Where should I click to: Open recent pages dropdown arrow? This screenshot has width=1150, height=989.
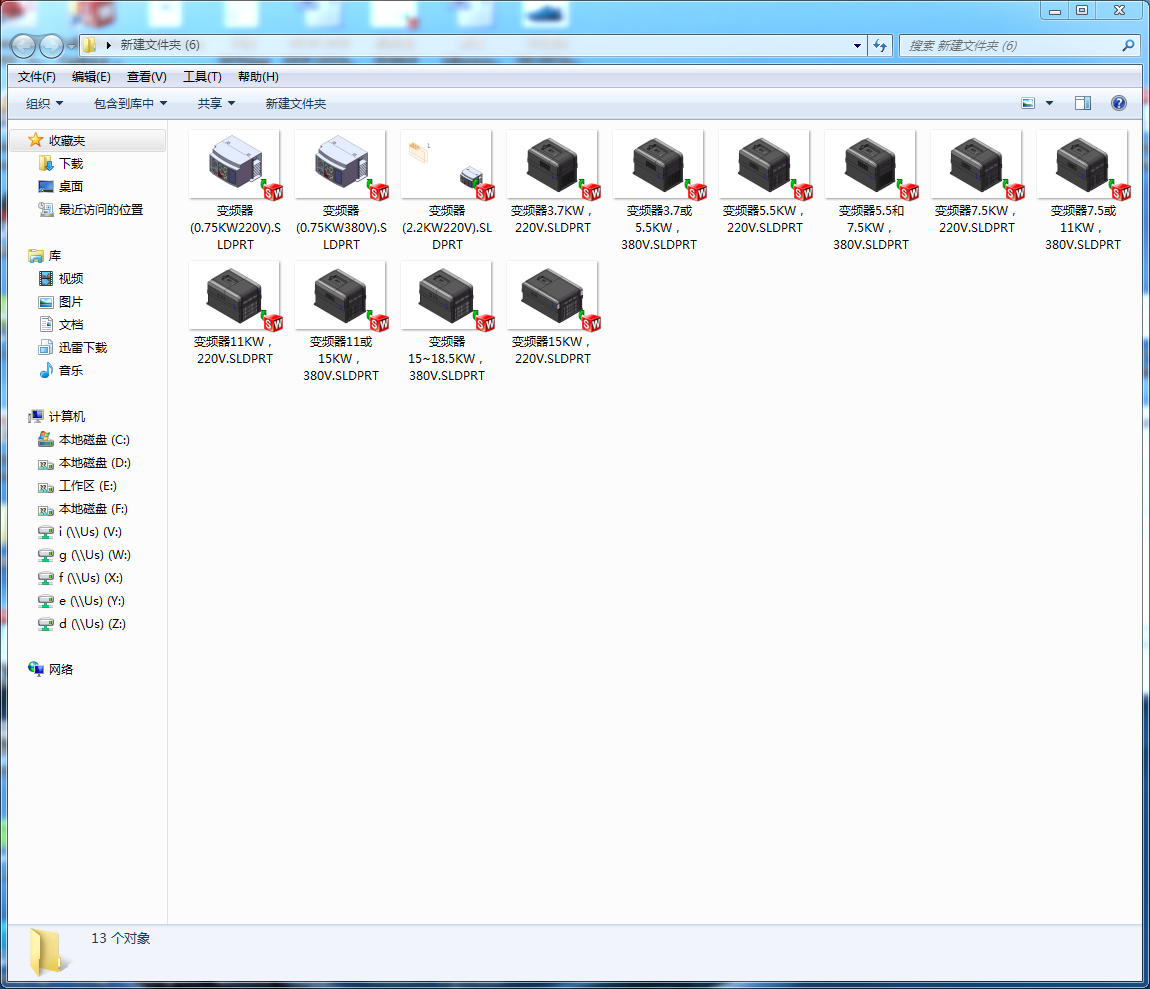(x=71, y=45)
